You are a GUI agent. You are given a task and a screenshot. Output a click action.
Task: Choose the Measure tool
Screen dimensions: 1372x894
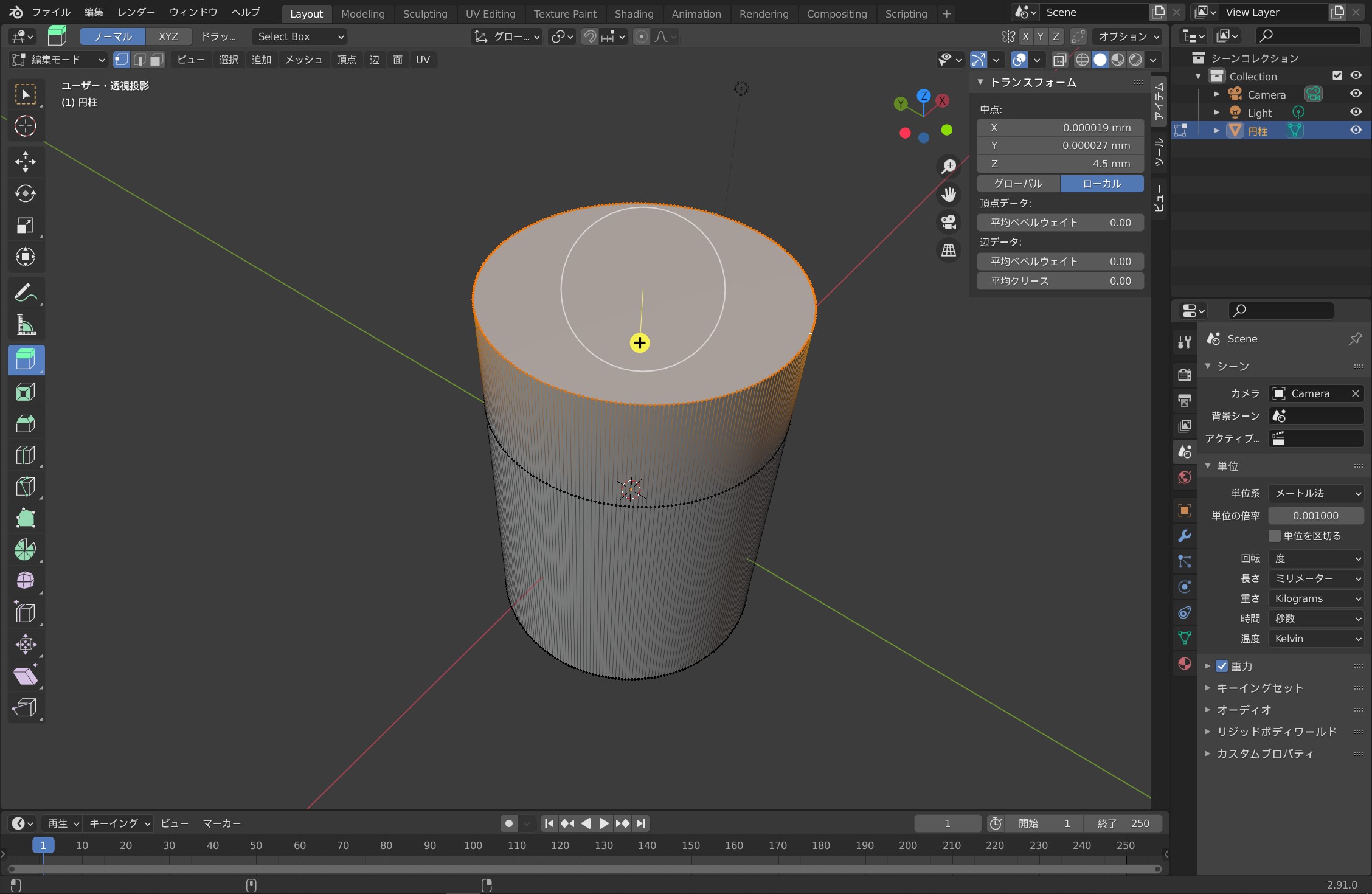(x=25, y=325)
